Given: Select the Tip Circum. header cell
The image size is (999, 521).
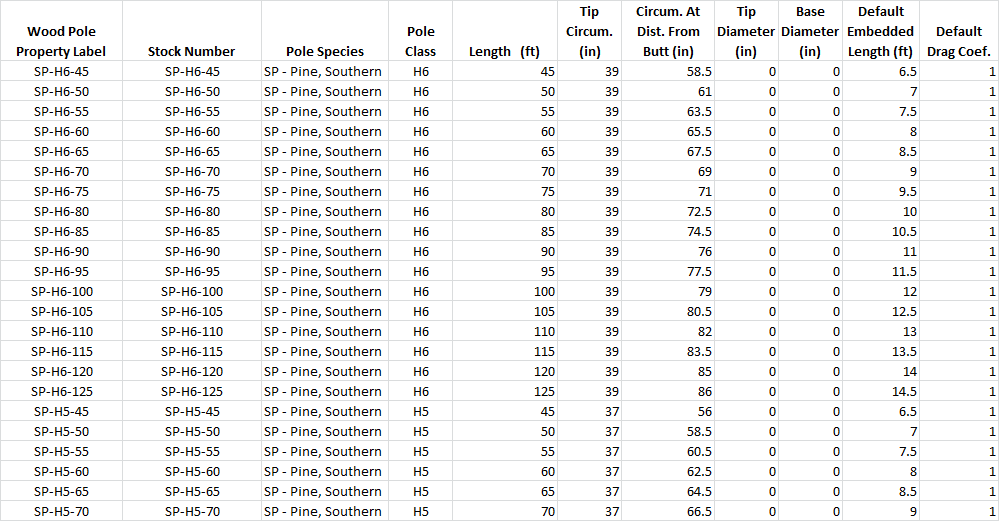Looking at the screenshot, I should (x=589, y=31).
